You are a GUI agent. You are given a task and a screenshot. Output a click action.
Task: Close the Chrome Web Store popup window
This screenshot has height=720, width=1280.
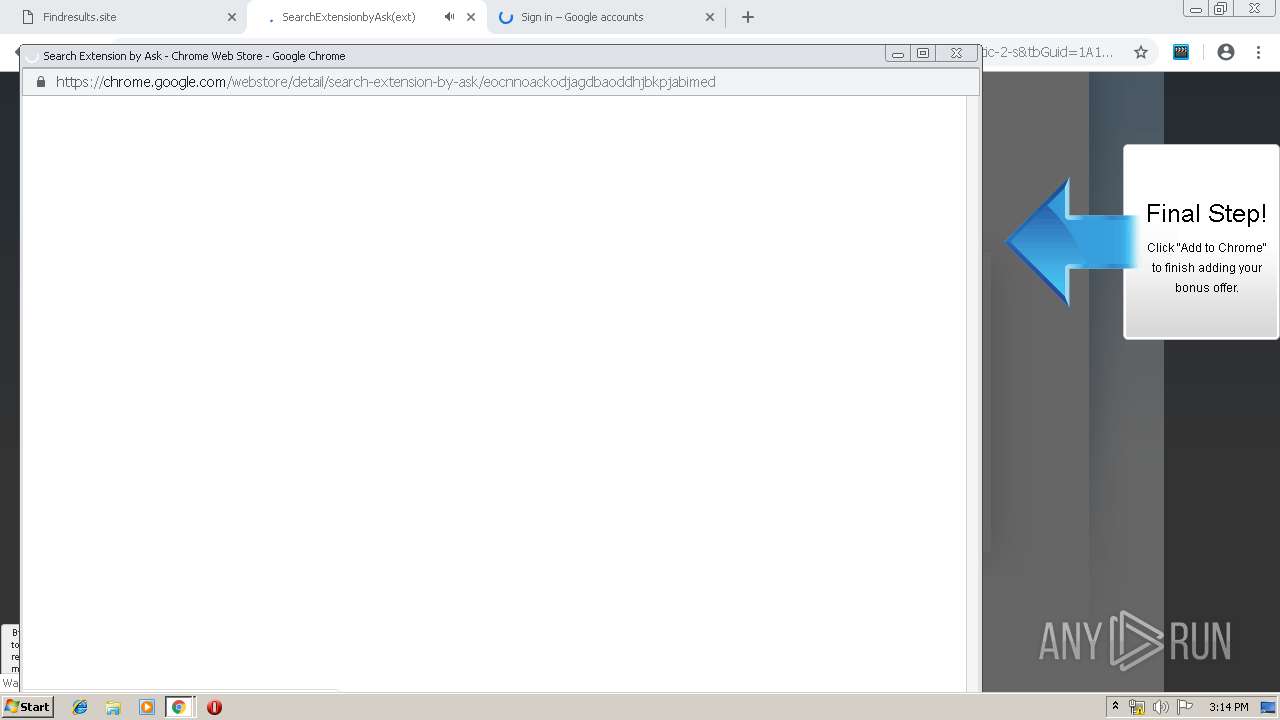pyautogui.click(x=956, y=54)
